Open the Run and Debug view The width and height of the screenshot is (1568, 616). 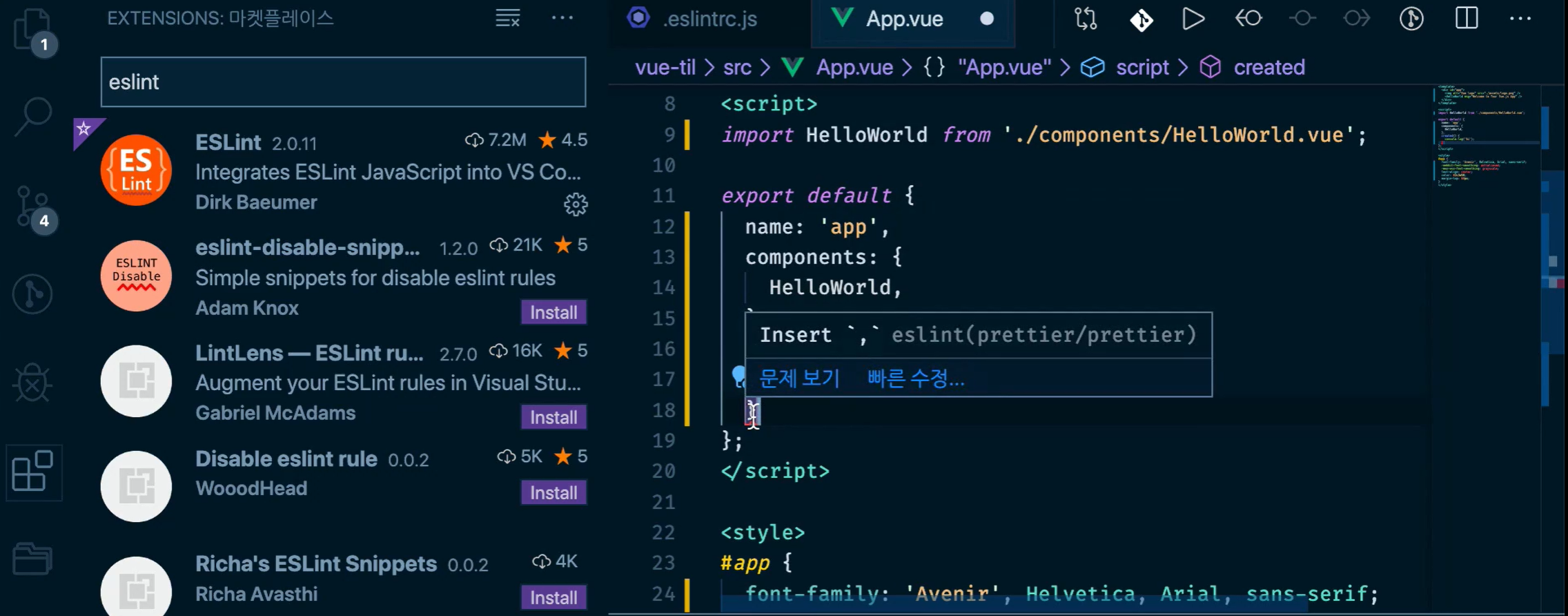[32, 382]
